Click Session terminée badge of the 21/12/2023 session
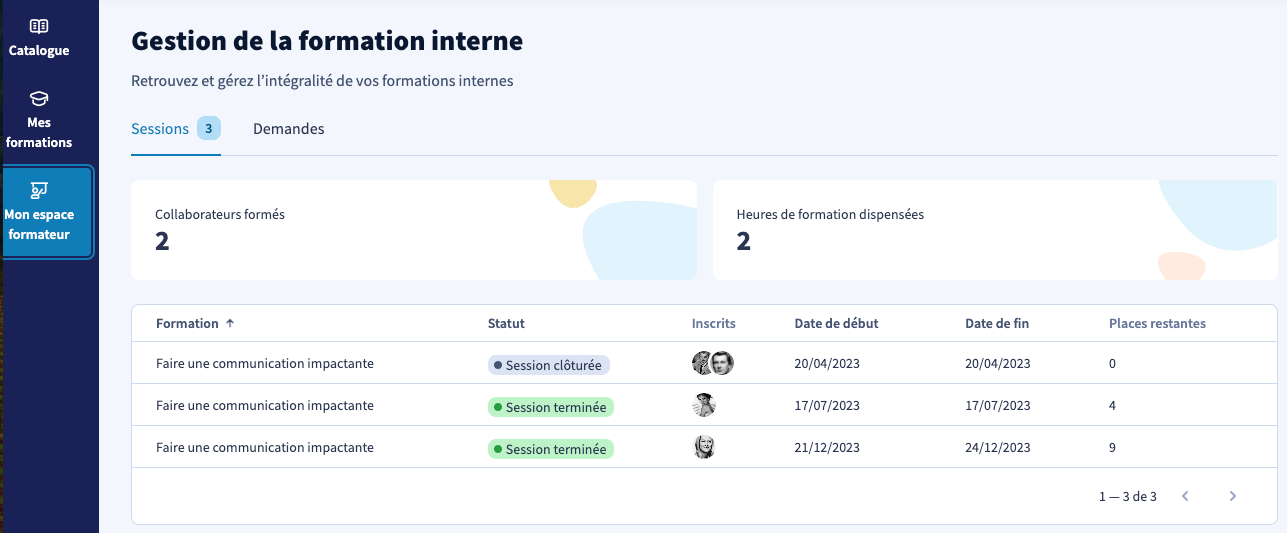1287x533 pixels. (x=551, y=449)
